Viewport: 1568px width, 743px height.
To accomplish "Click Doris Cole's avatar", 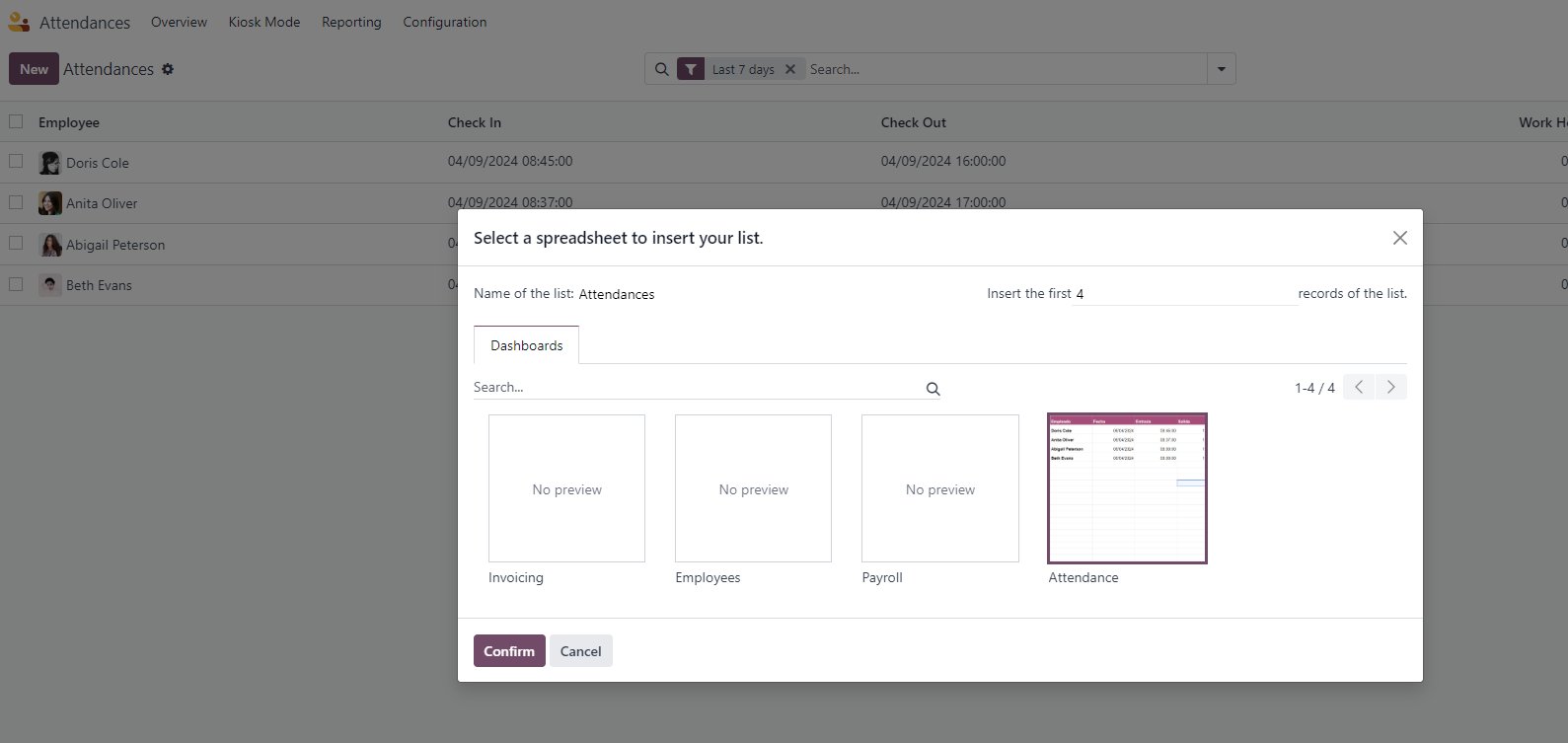I will click(x=50, y=163).
